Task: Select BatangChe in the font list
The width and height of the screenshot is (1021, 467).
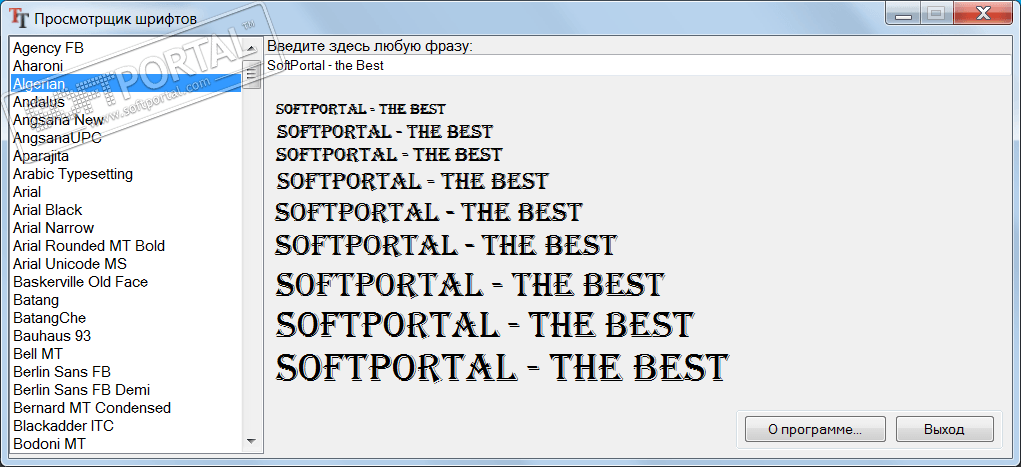Action: pos(126,318)
